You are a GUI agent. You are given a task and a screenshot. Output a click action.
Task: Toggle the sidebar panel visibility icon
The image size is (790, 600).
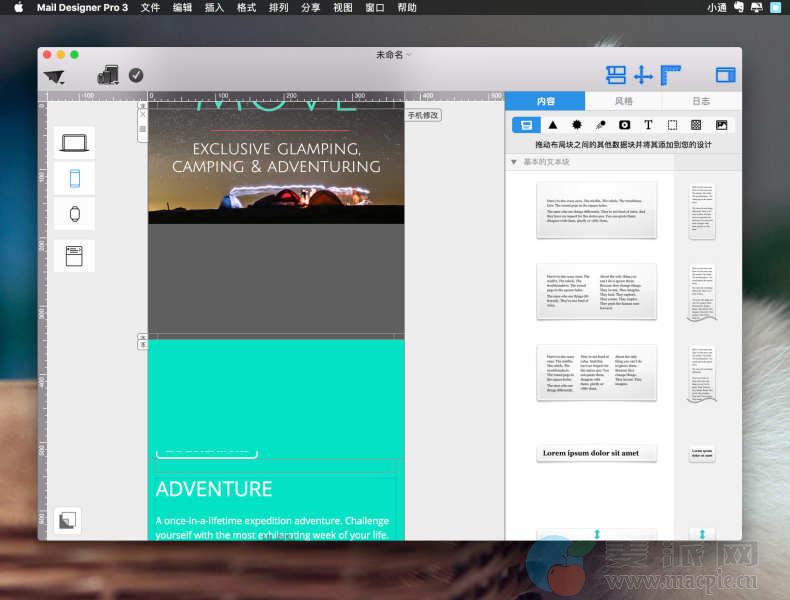[725, 75]
